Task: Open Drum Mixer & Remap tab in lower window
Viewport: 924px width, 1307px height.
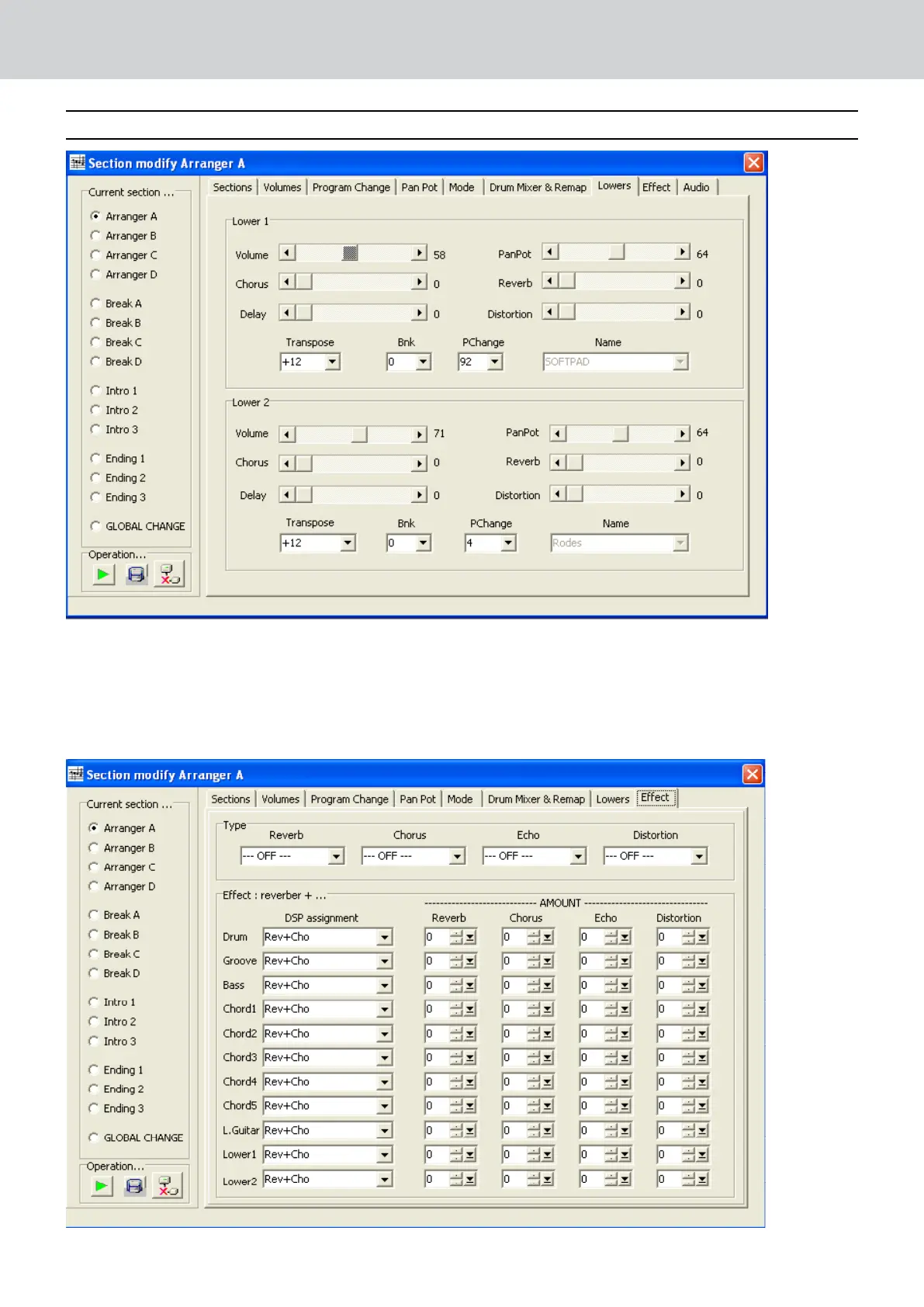Action: [x=536, y=799]
